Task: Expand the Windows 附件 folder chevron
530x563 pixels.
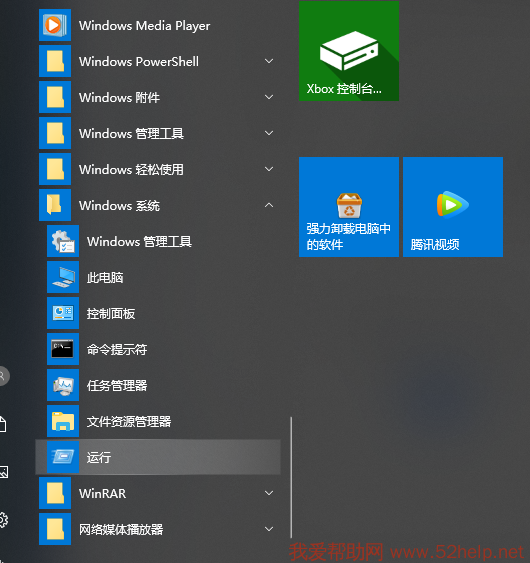Action: [269, 97]
